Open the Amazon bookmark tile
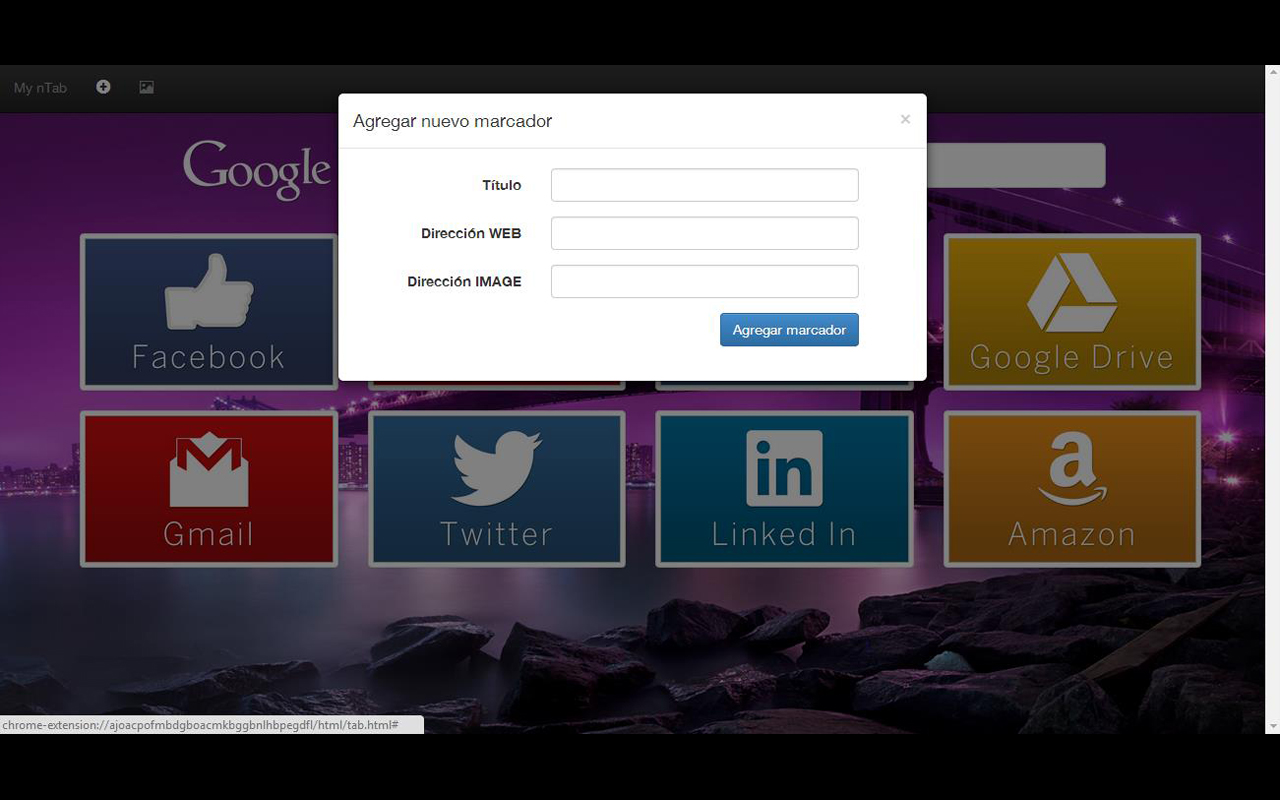This screenshot has width=1280, height=800. click(1072, 489)
